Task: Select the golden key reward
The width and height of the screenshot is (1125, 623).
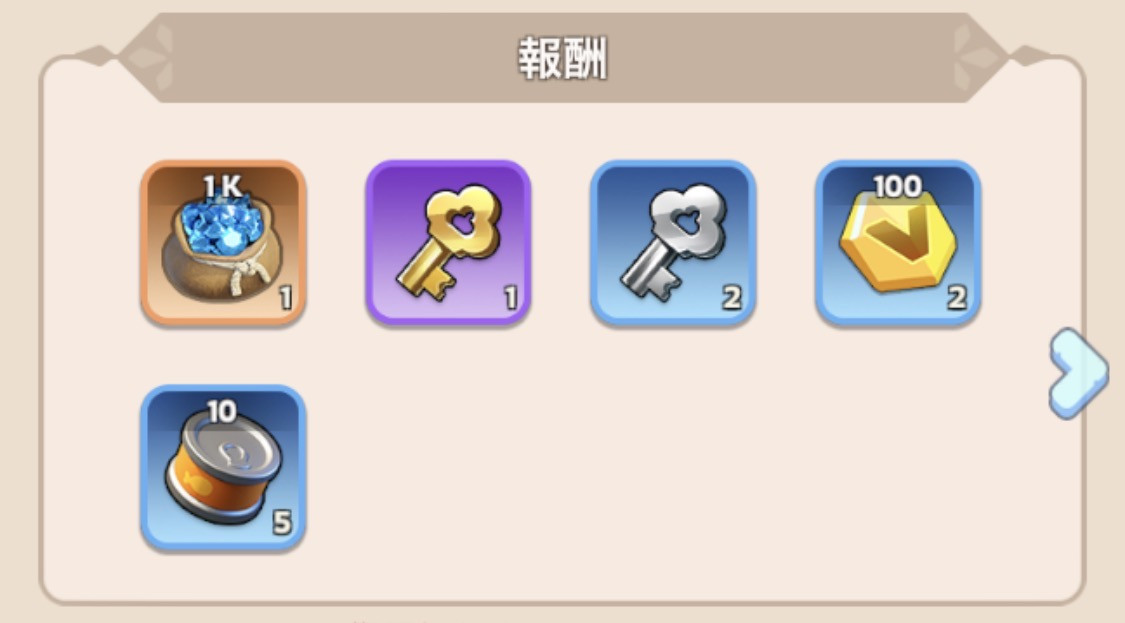Action: coord(448,243)
